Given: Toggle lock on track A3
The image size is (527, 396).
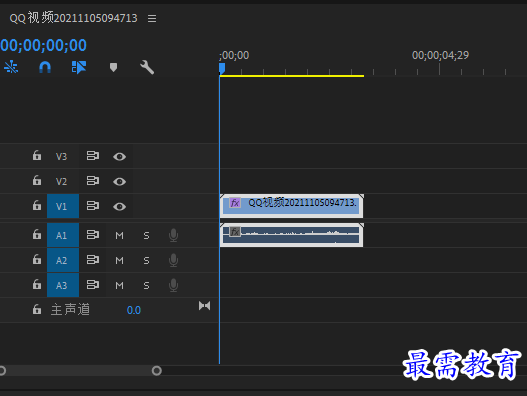Looking at the screenshot, I should pos(37,284).
